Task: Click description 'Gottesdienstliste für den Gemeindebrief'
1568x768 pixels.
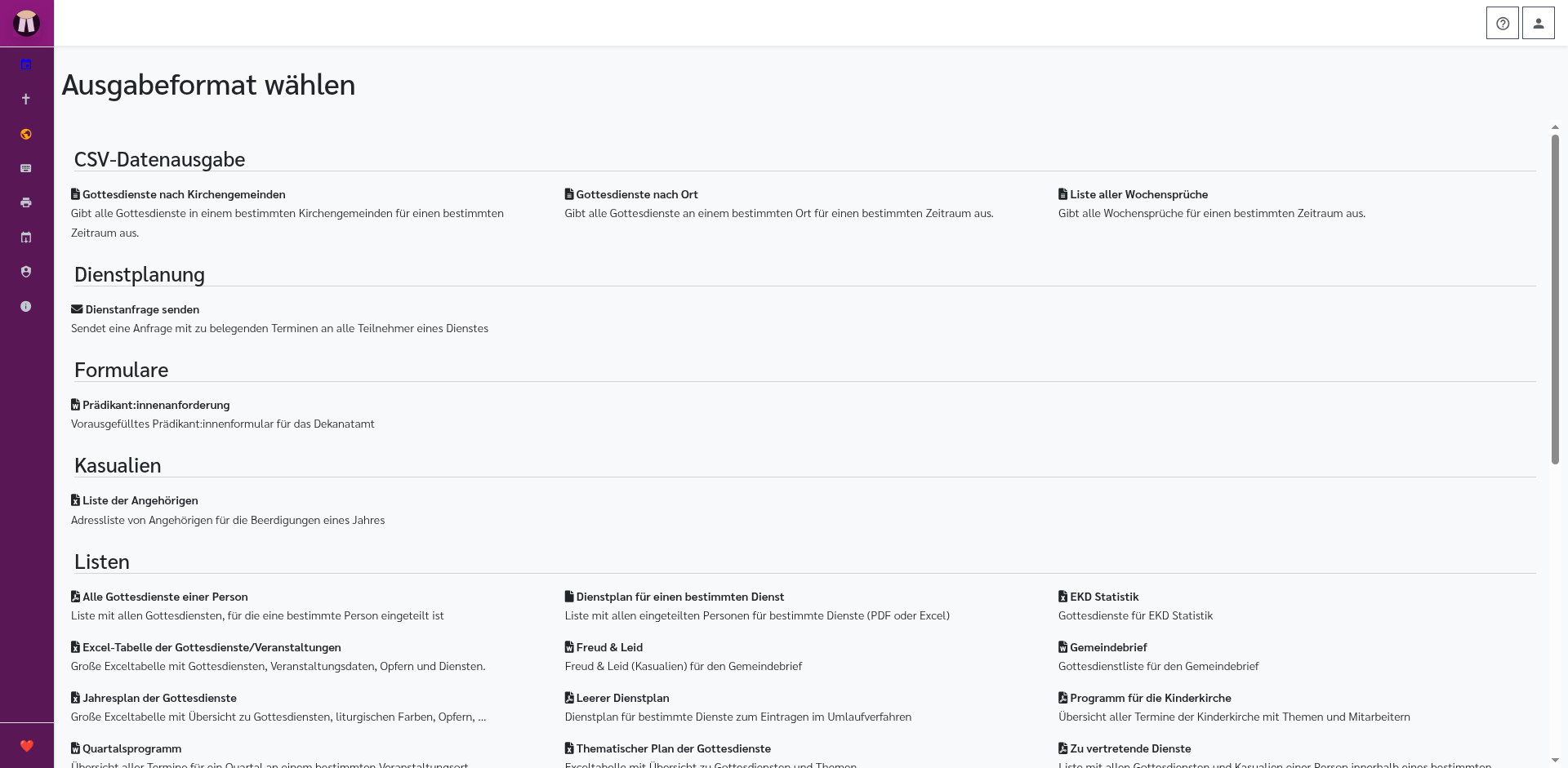Action: click(1158, 666)
